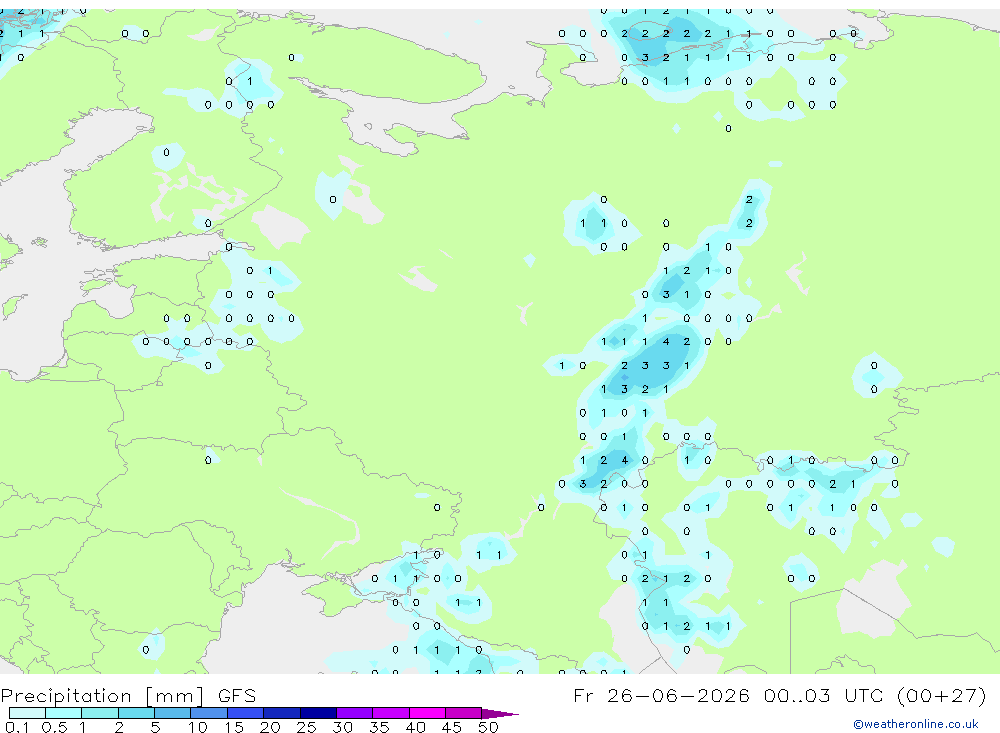Click the legend label '45'
The width and height of the screenshot is (1000, 733).
tap(452, 727)
